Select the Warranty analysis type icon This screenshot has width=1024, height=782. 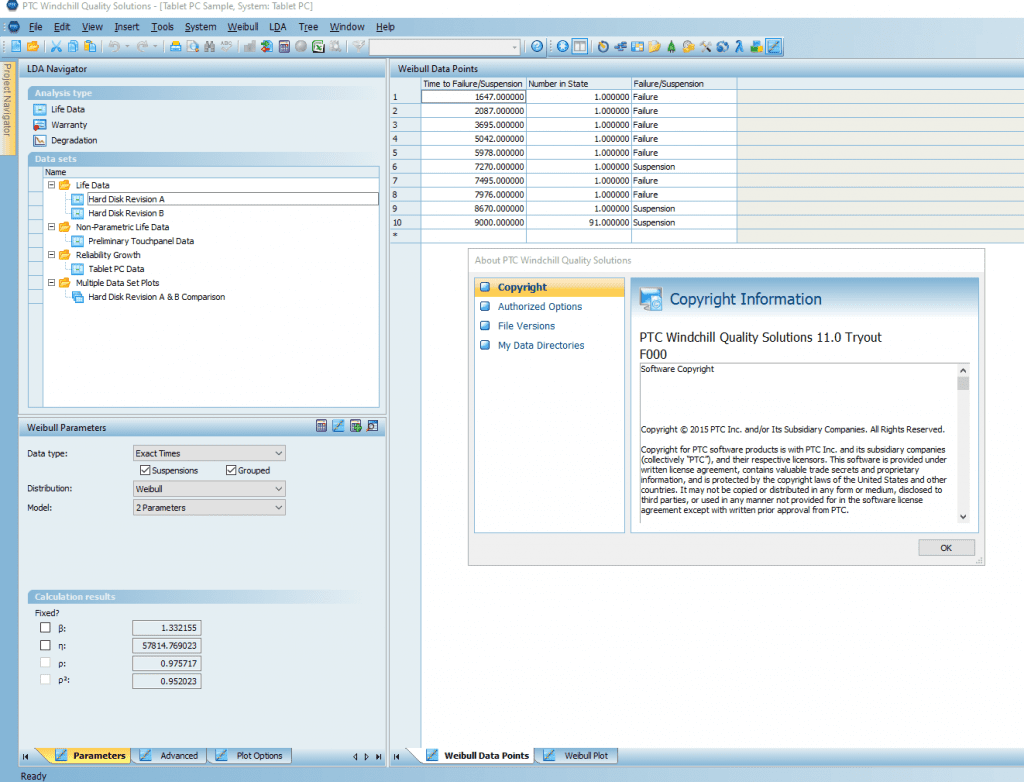click(x=40, y=125)
